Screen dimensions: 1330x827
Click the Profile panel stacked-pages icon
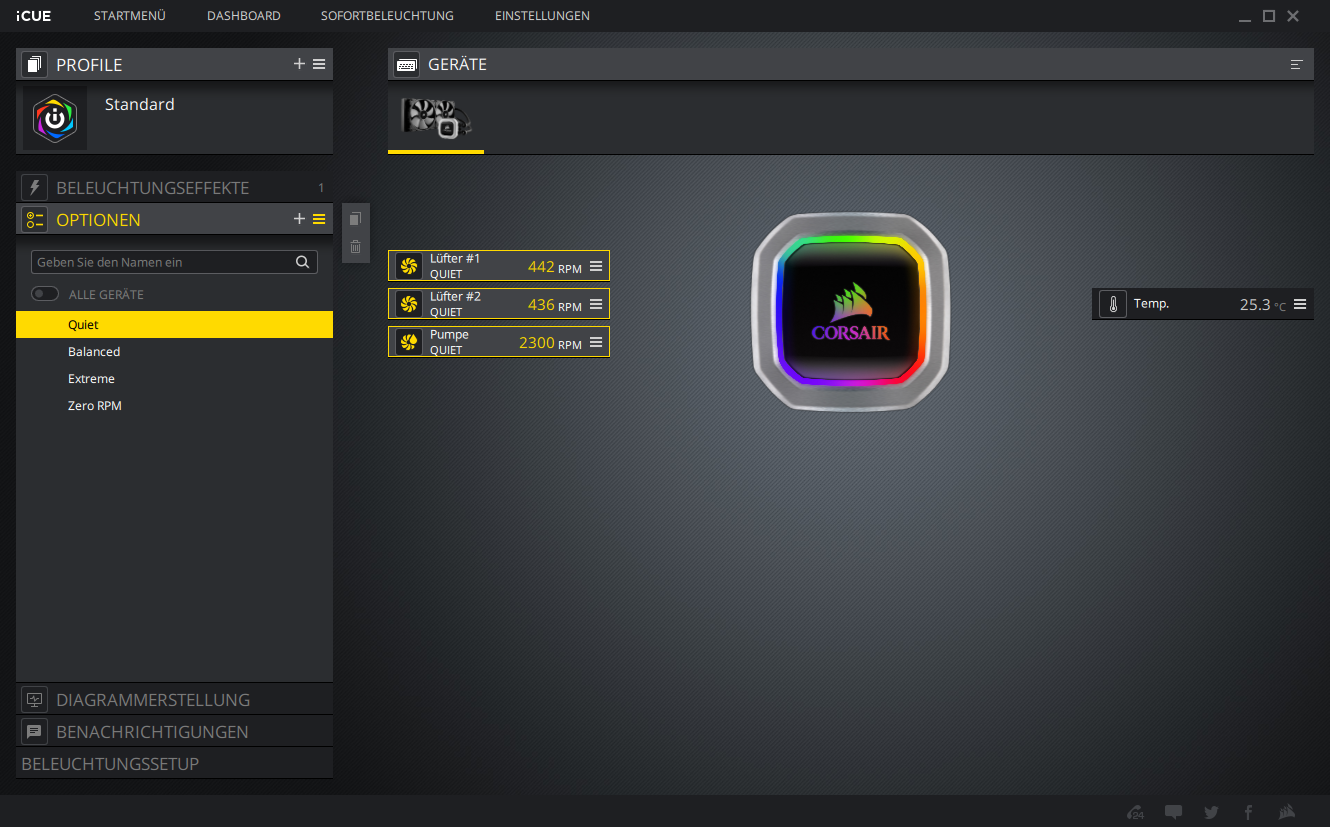point(35,65)
